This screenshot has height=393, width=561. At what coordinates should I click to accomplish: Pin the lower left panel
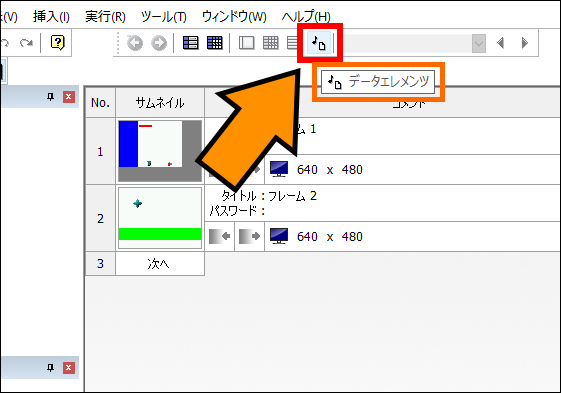point(50,368)
